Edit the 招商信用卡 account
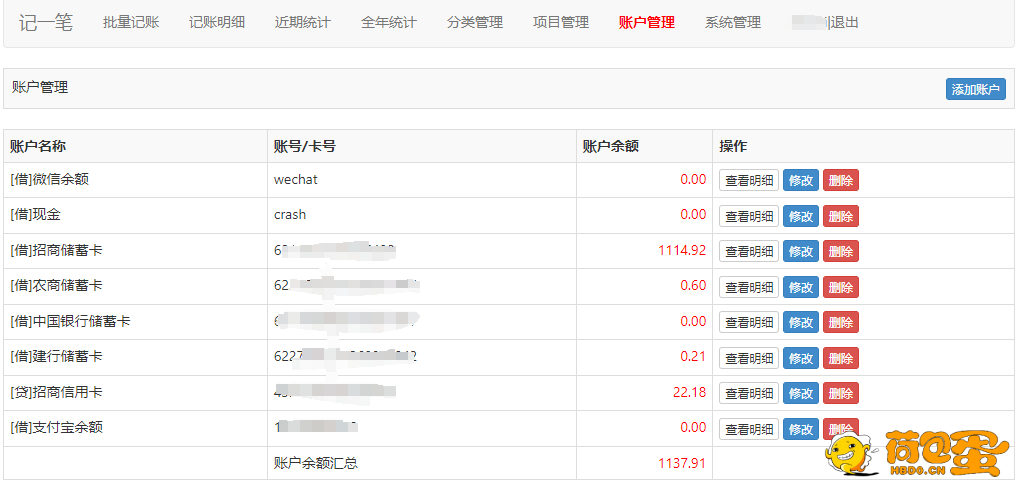This screenshot has width=1018, height=483. (x=801, y=393)
